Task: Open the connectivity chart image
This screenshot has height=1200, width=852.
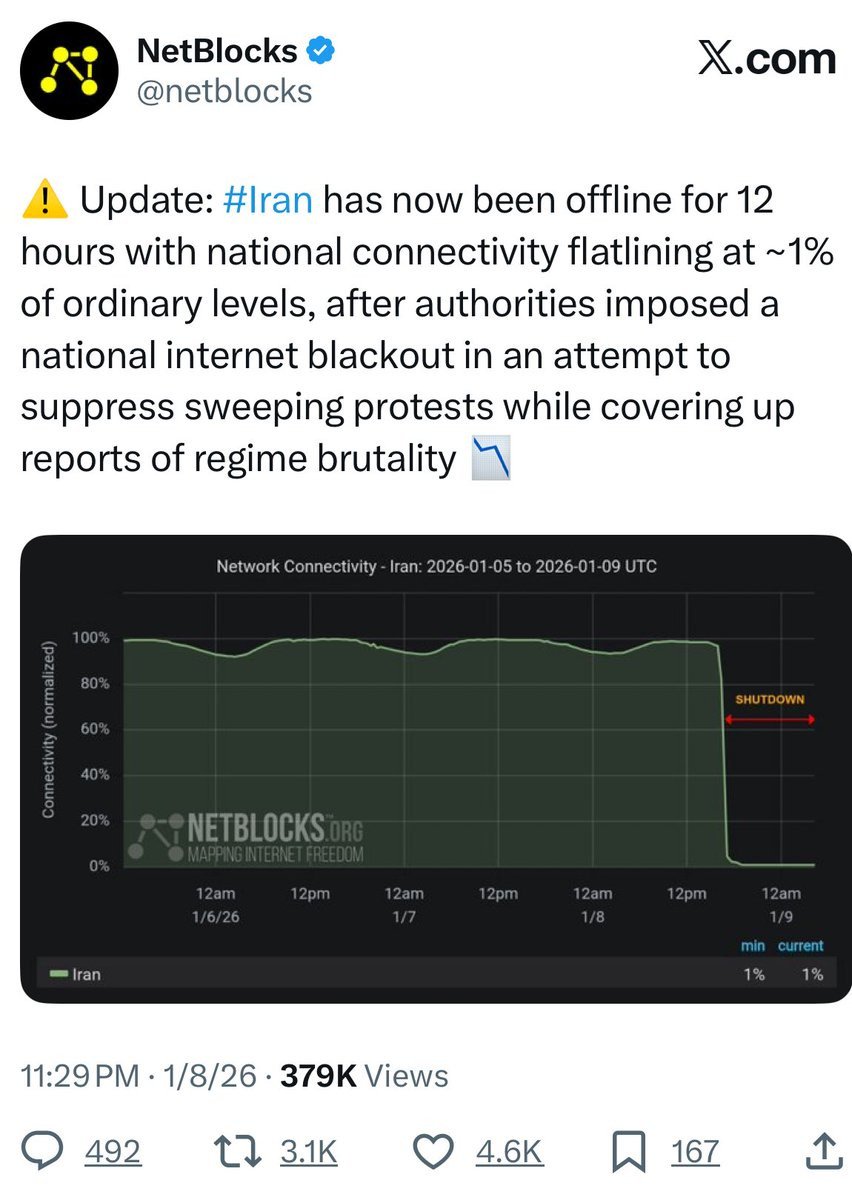Action: 436,770
